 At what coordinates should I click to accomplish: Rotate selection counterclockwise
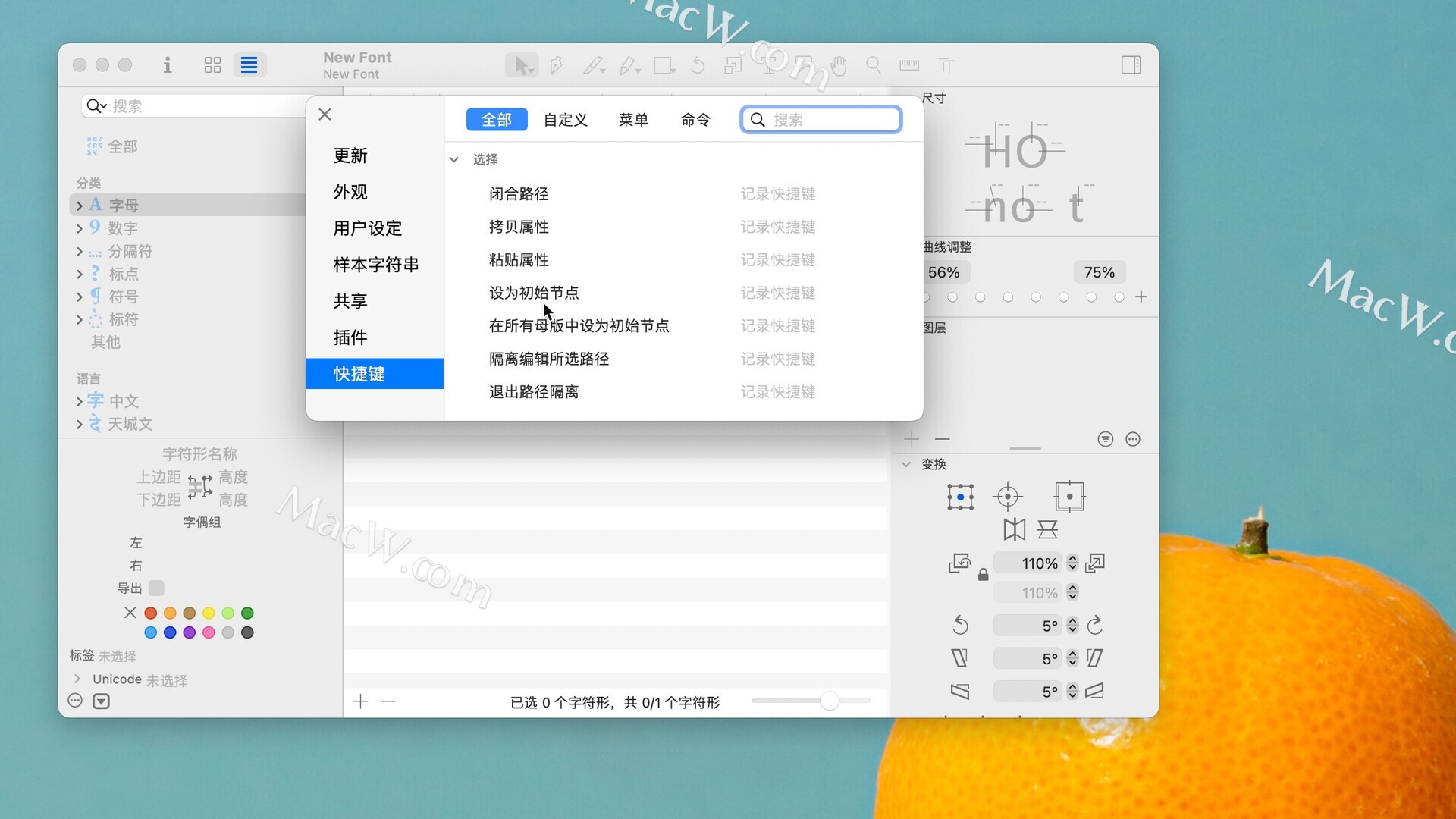coord(960,626)
